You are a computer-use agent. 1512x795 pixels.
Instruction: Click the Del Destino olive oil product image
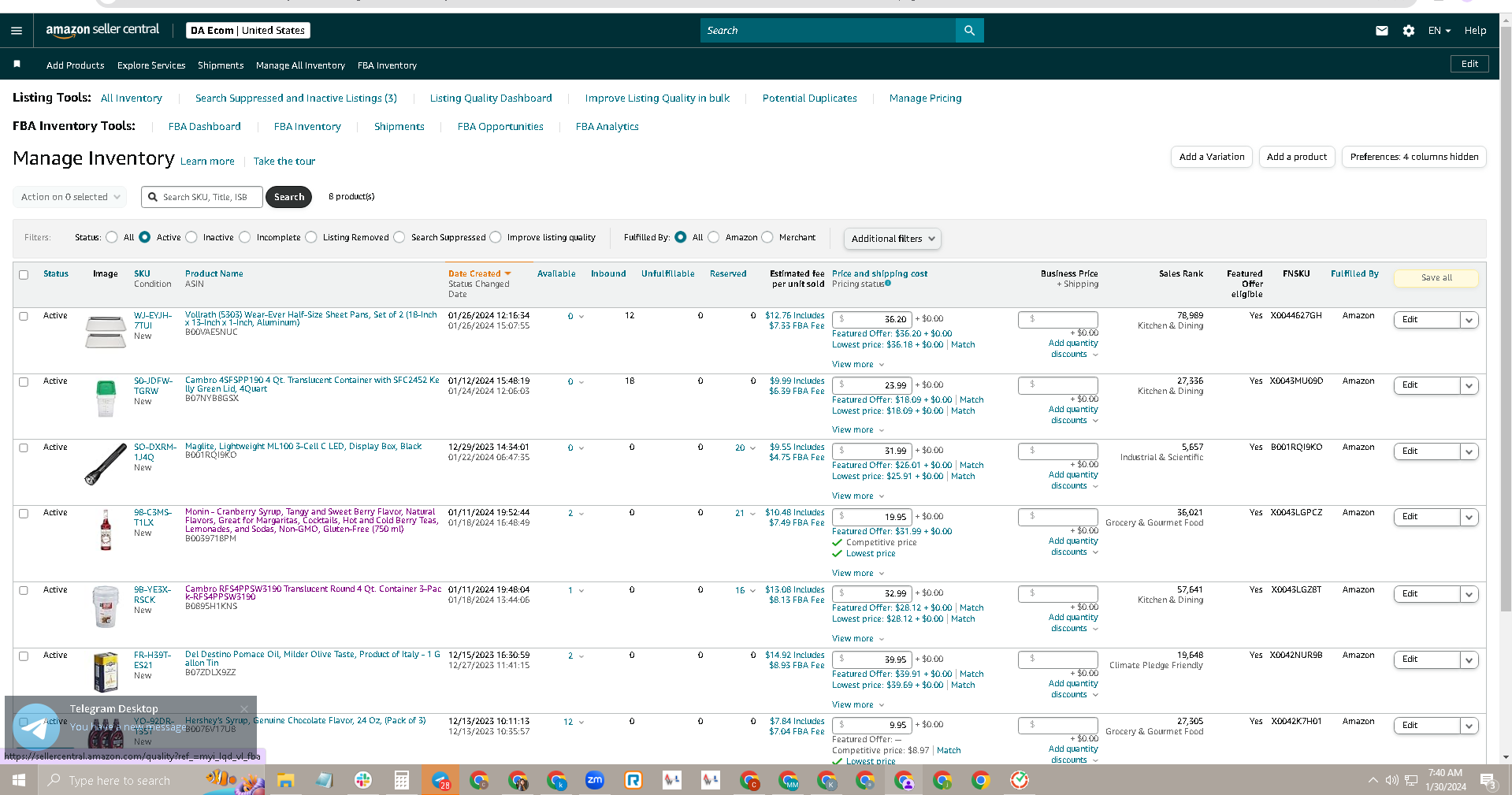point(106,671)
